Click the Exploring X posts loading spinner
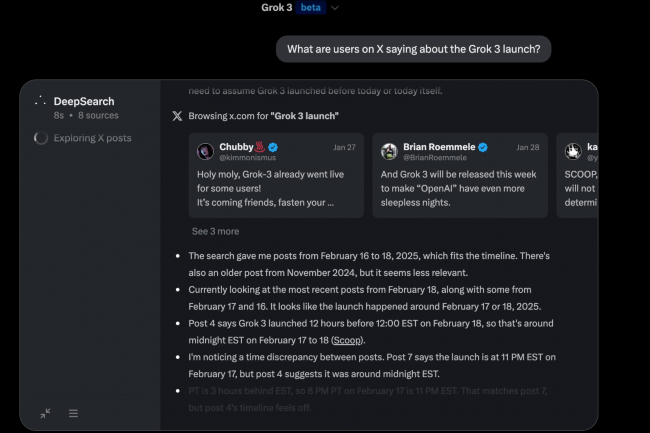This screenshot has height=433, width=650. coord(40,138)
